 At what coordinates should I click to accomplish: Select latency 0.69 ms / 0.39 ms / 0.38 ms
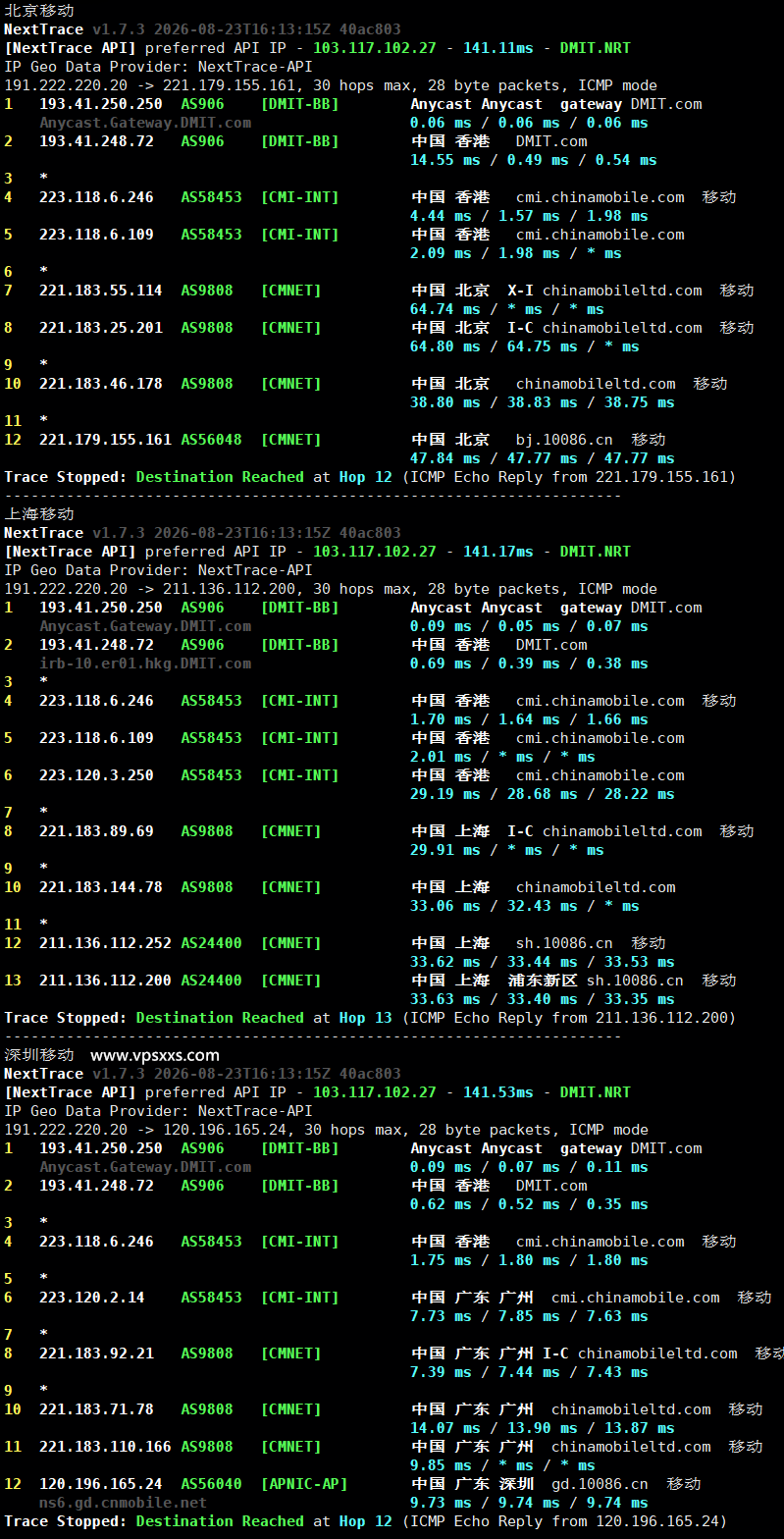pos(529,663)
